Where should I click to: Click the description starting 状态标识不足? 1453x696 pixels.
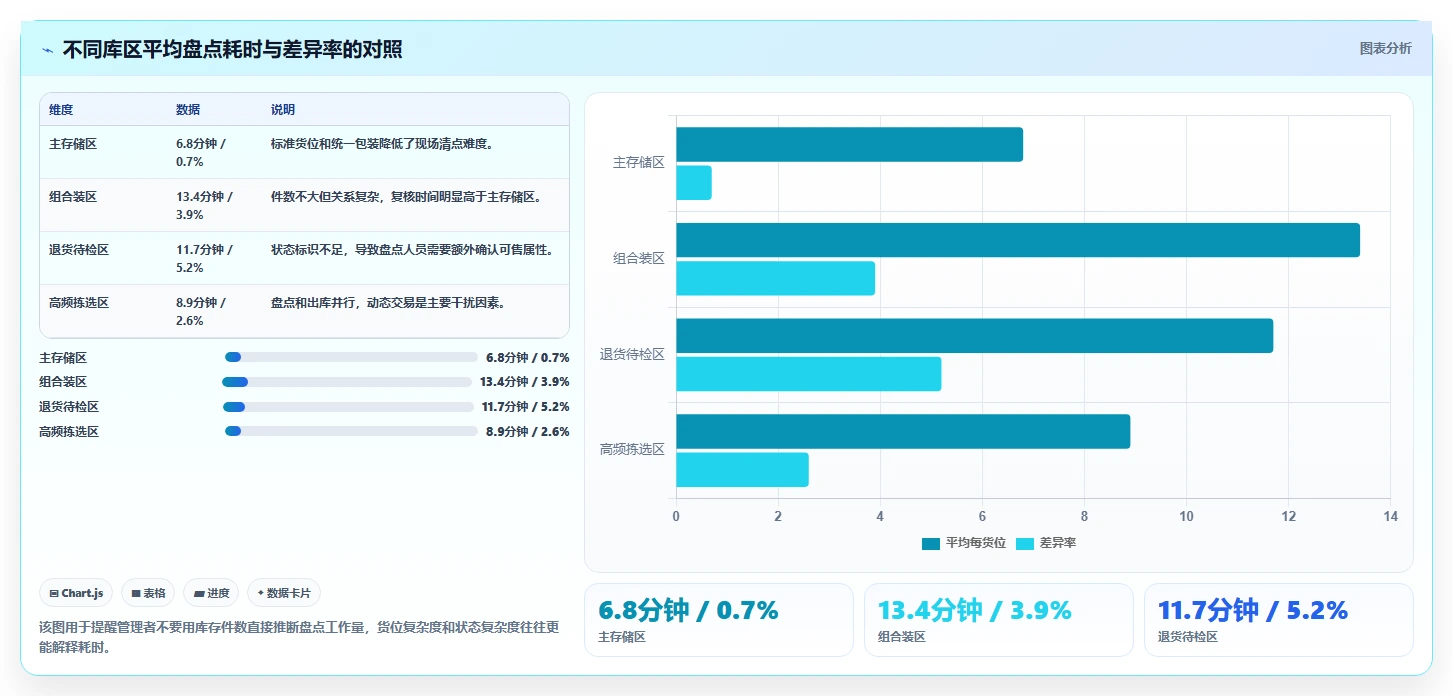pyautogui.click(x=413, y=250)
